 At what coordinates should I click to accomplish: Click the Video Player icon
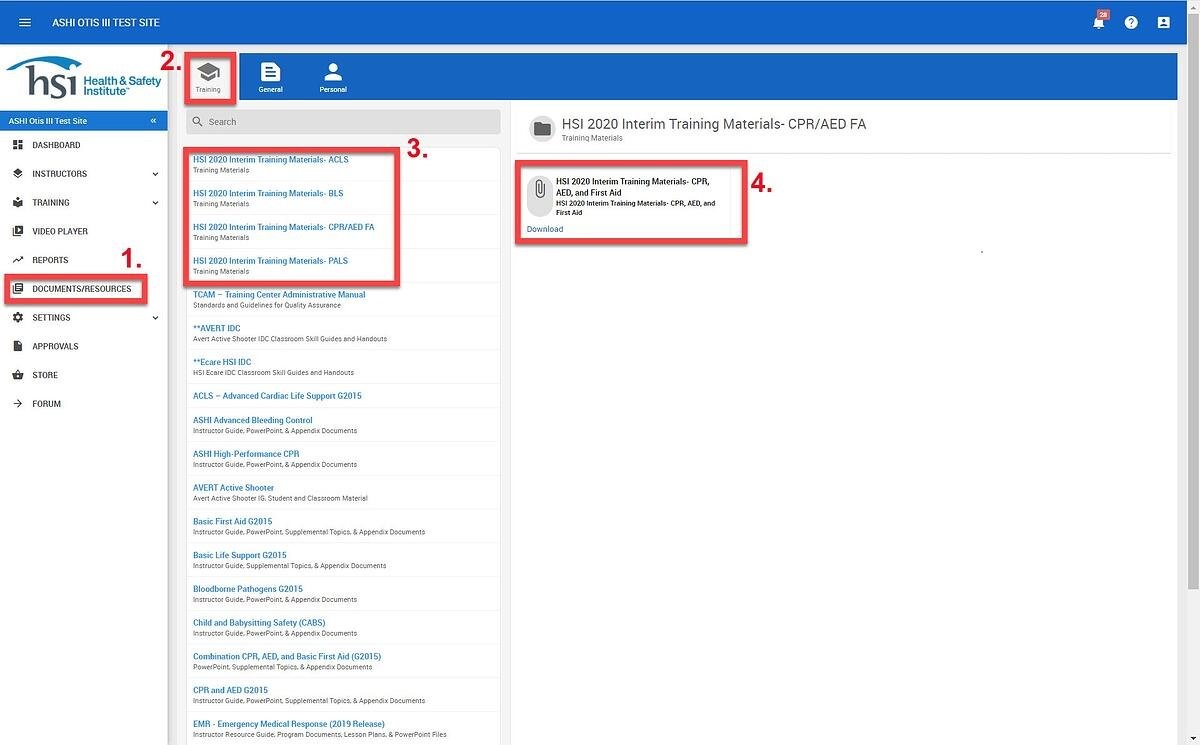18,231
